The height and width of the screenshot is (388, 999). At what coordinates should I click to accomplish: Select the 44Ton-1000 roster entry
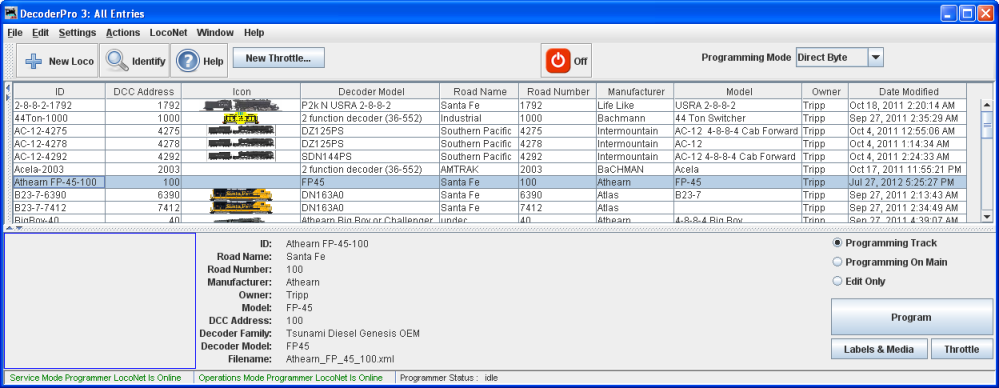click(490, 118)
